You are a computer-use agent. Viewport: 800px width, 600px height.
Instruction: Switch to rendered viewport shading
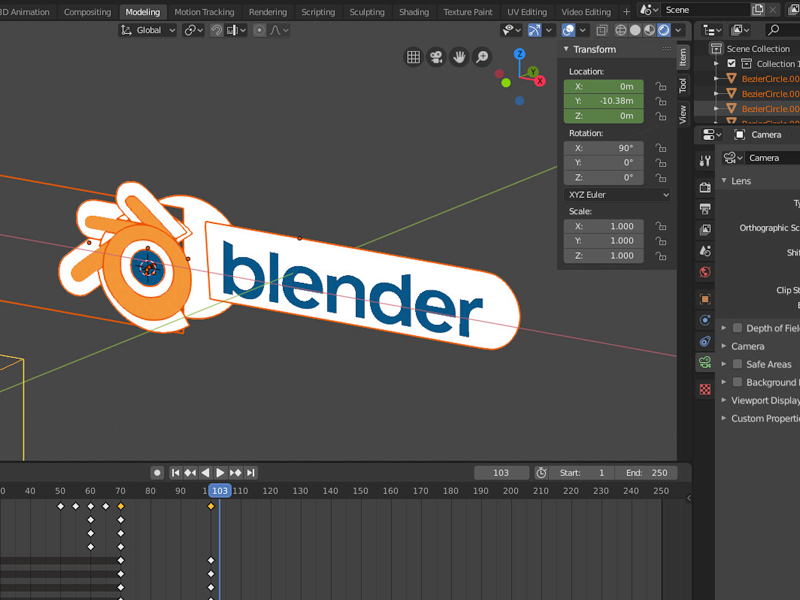pos(664,30)
